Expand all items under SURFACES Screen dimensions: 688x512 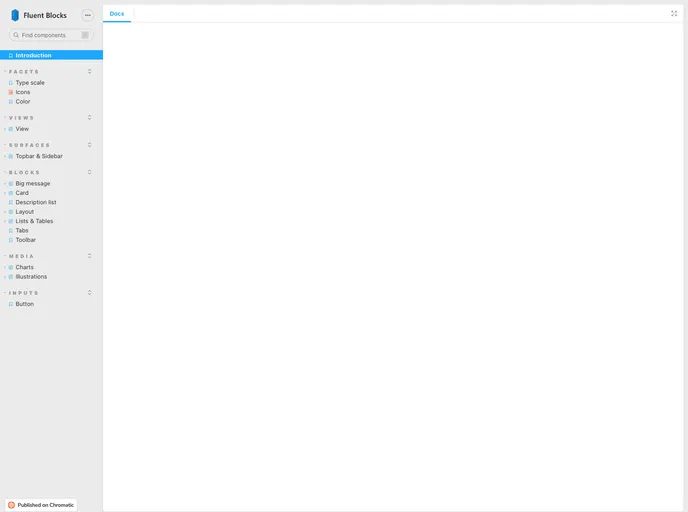(90, 145)
